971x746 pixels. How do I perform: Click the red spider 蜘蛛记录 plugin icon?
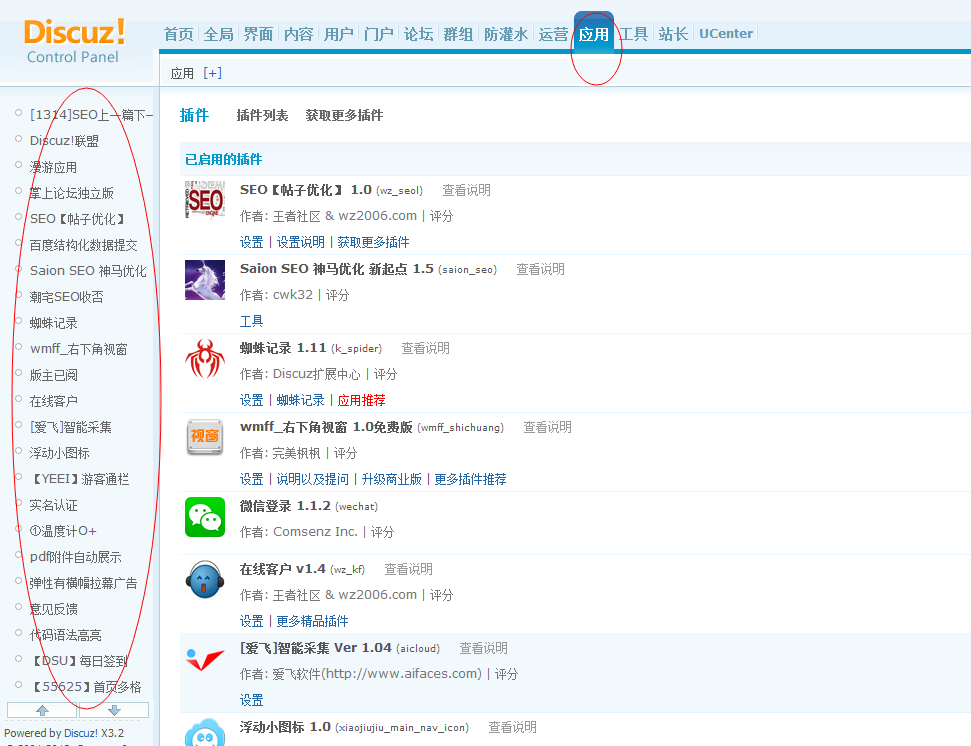point(204,358)
